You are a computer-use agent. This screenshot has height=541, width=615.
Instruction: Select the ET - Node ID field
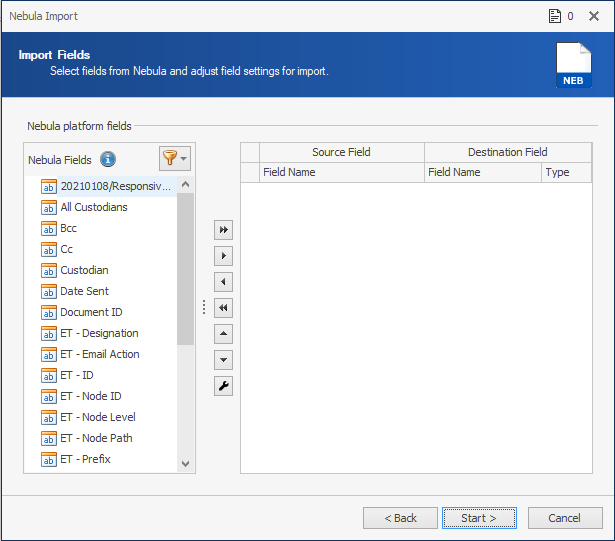coord(91,396)
